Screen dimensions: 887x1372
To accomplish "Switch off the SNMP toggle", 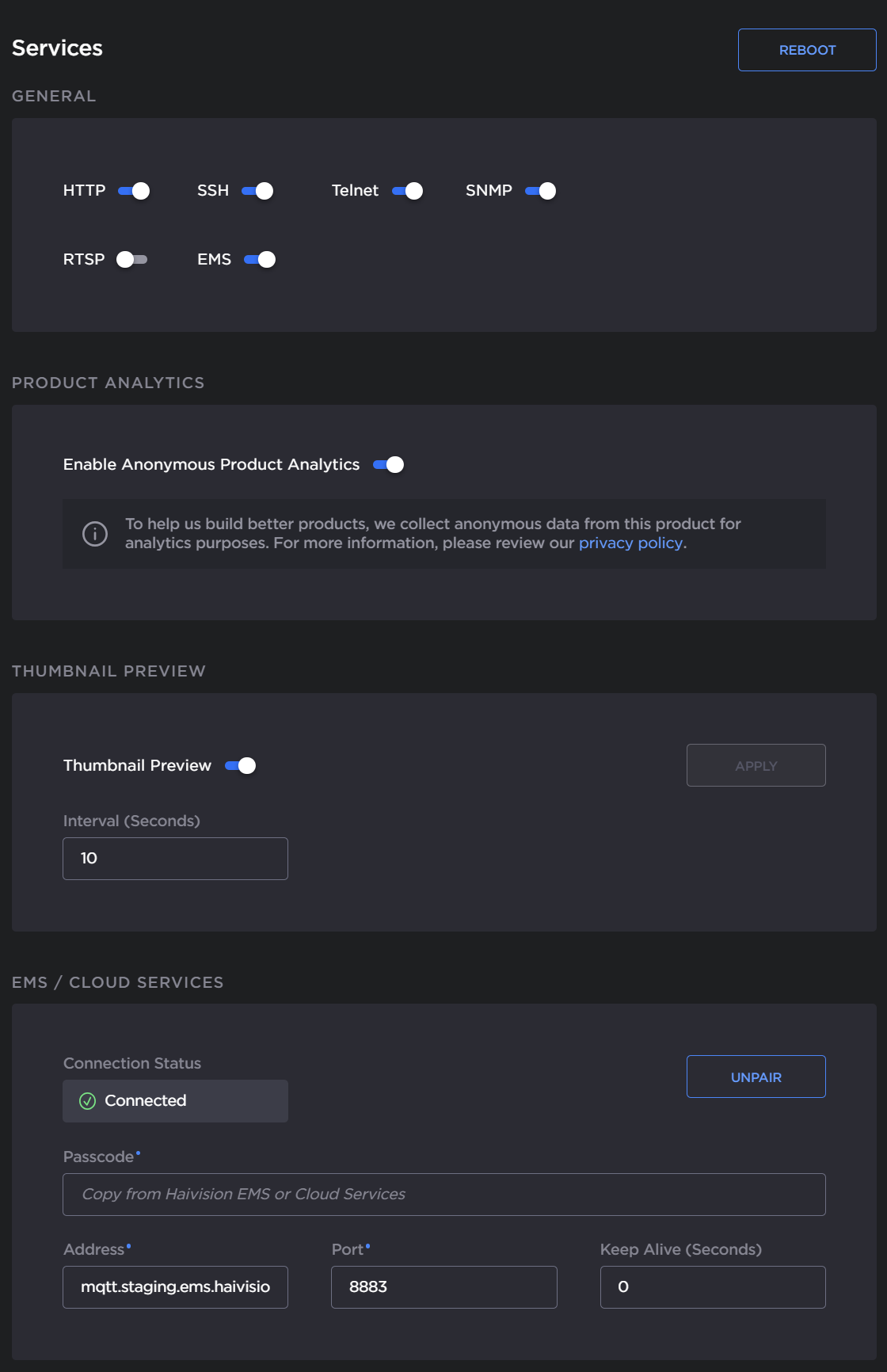I will click(x=540, y=191).
